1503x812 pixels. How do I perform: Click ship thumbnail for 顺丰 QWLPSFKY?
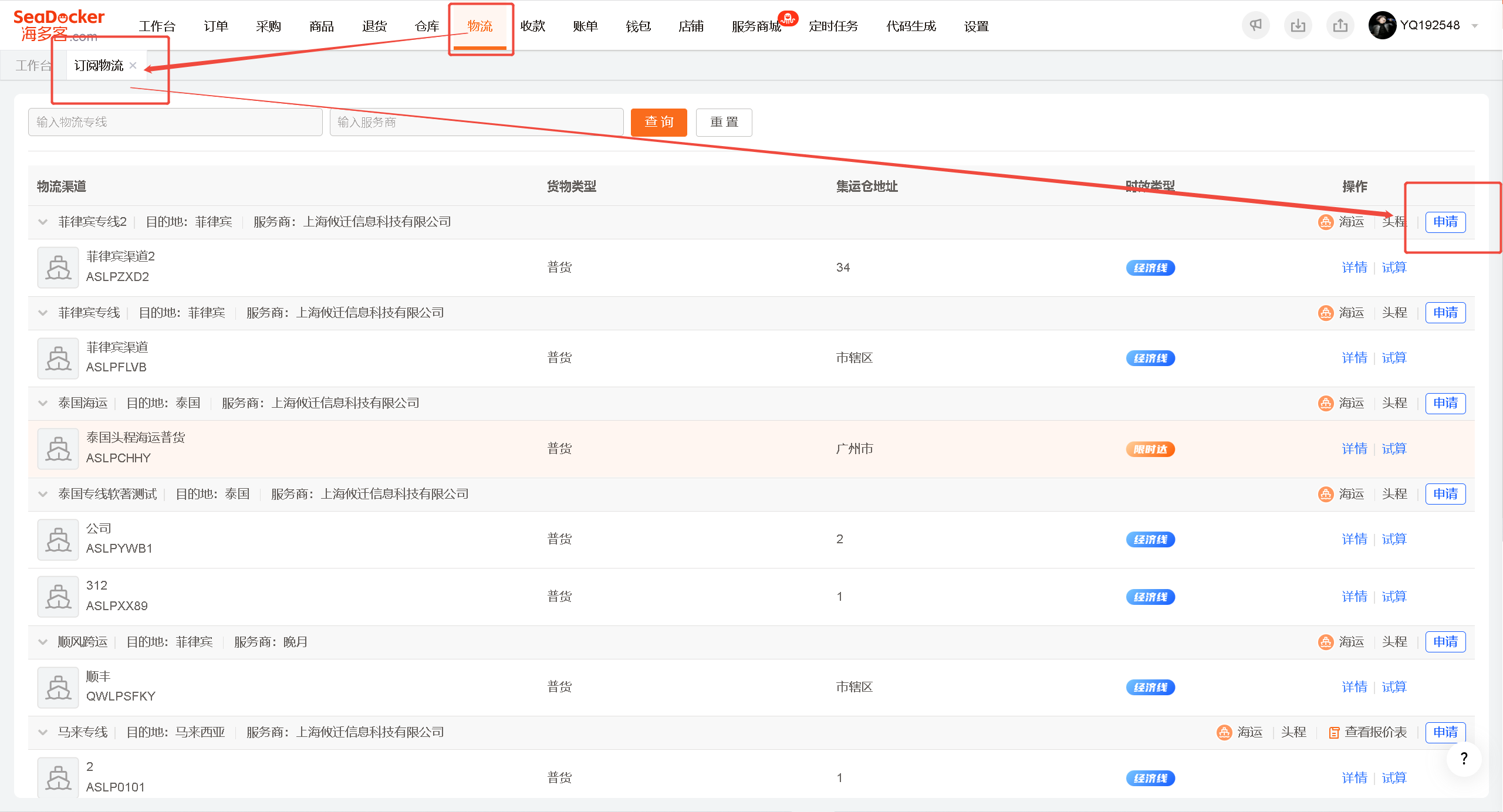(58, 687)
